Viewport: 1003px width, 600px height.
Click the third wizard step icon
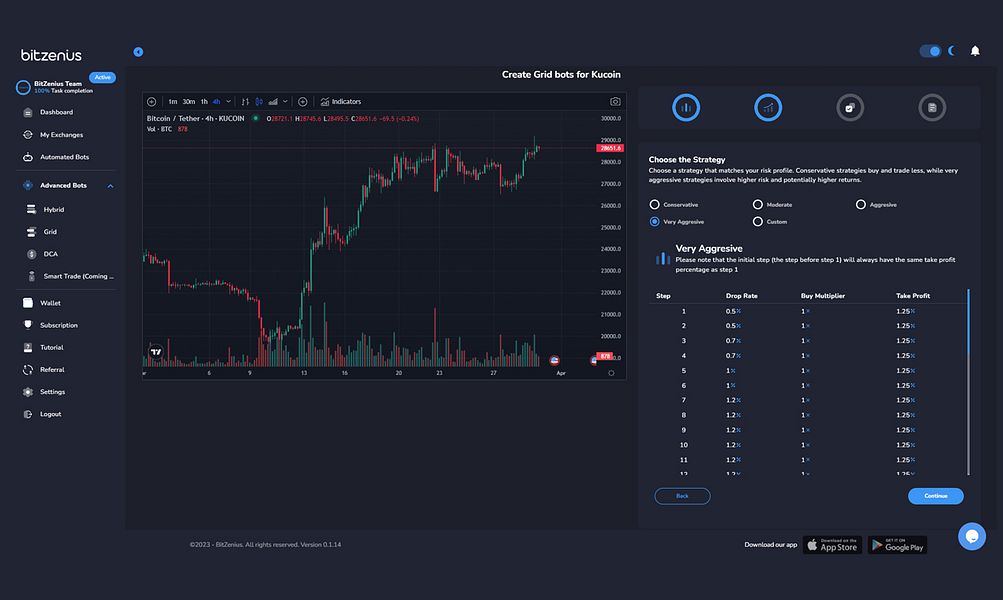[x=849, y=107]
